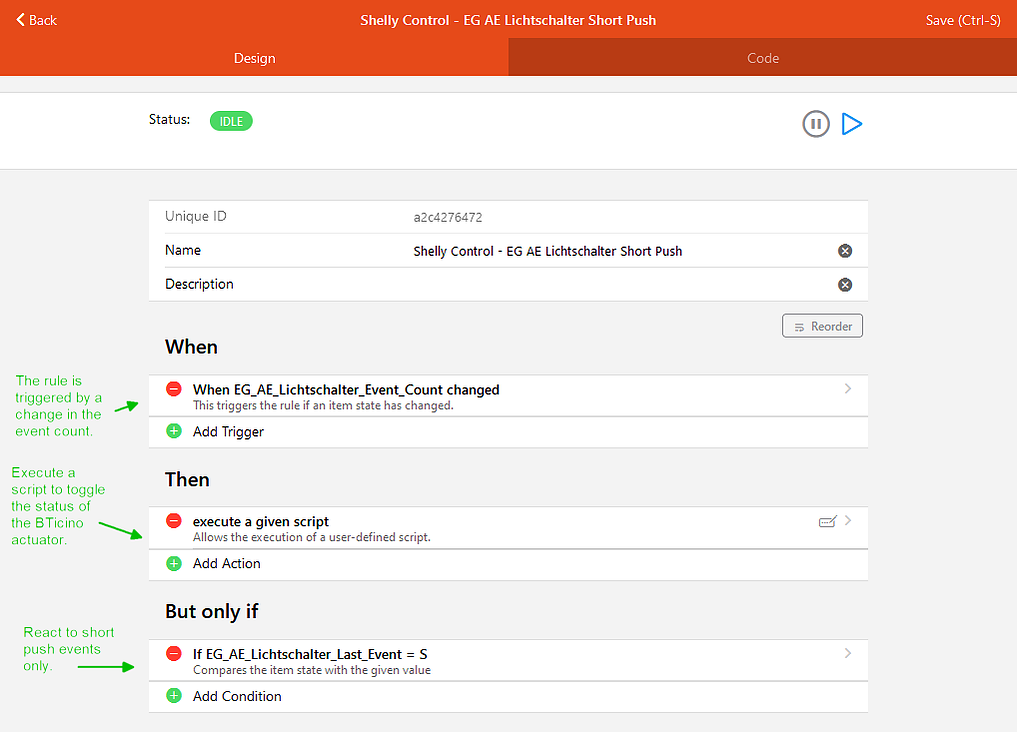Select the Unique ID value a2c4276472

[448, 217]
